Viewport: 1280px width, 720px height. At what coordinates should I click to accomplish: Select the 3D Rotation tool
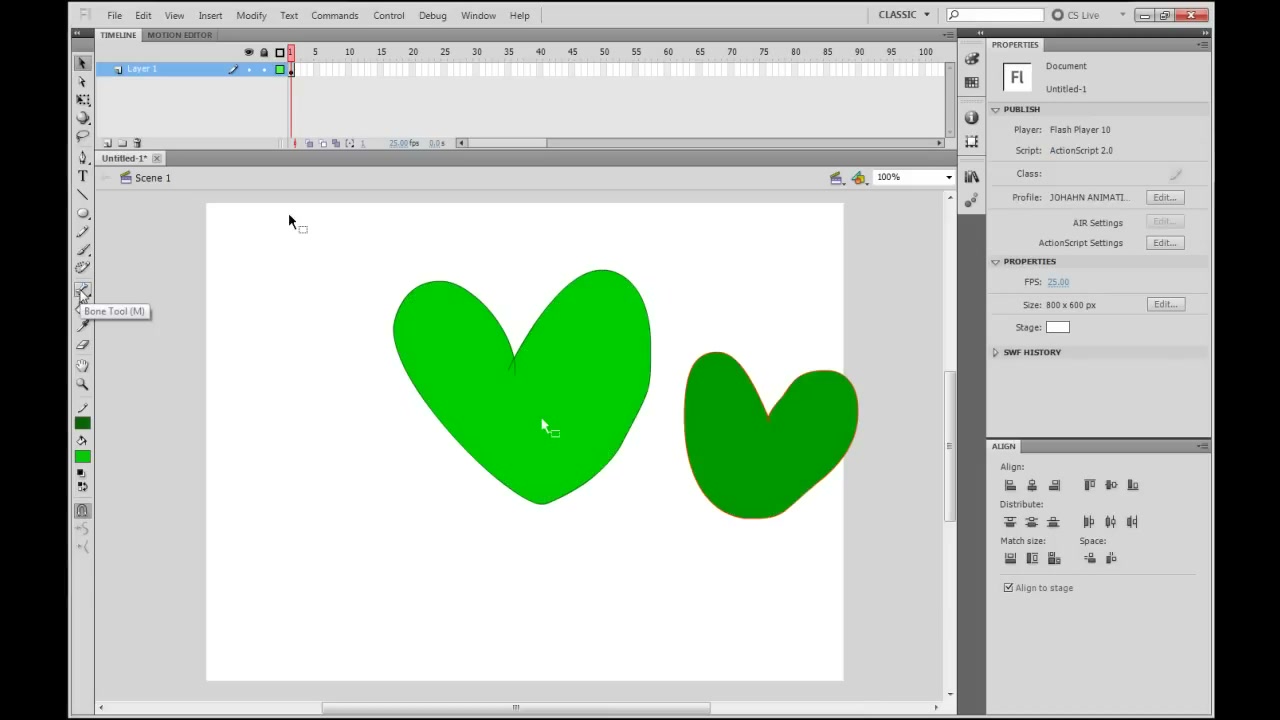[x=83, y=117]
